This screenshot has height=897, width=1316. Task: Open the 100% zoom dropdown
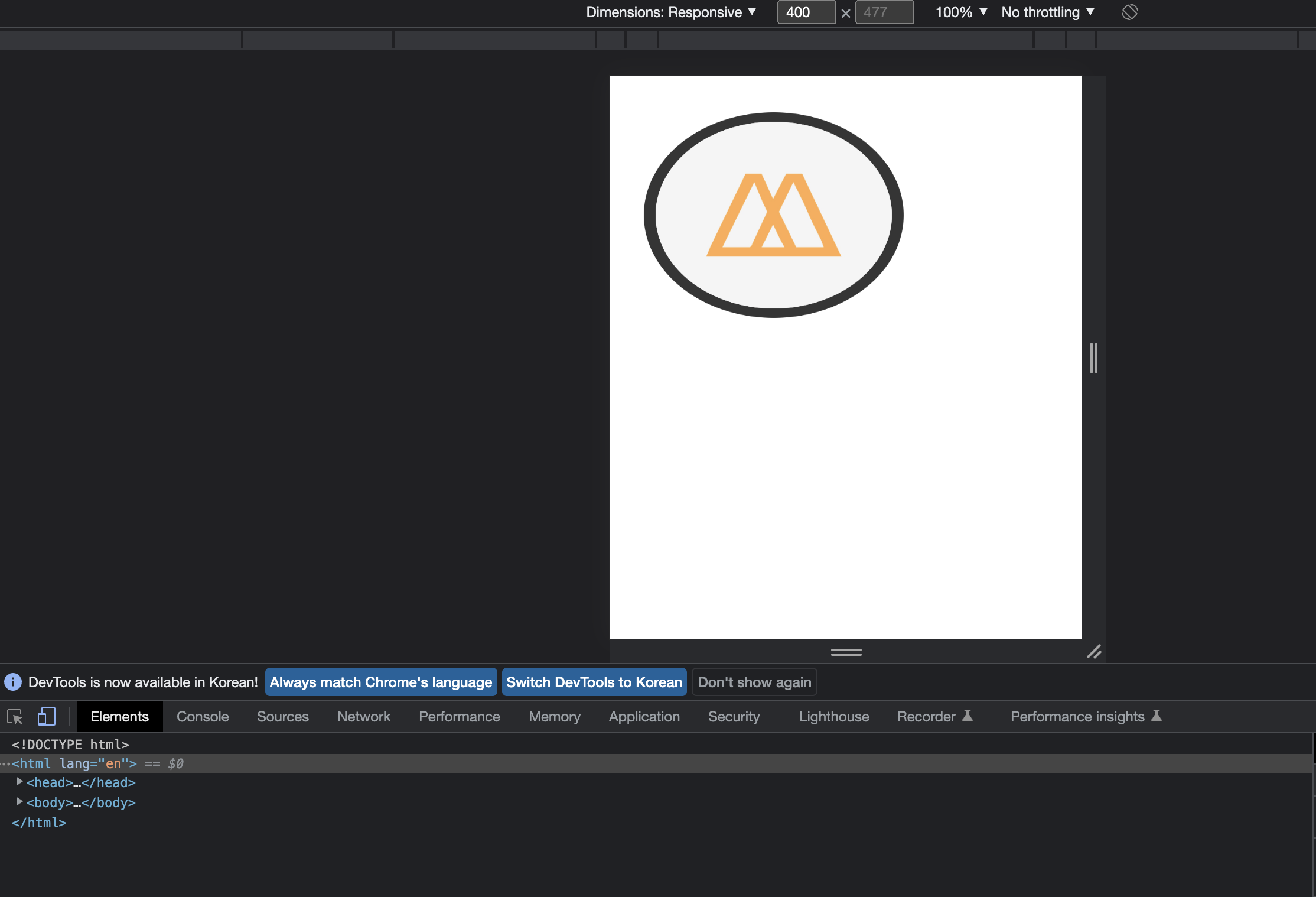tap(961, 12)
